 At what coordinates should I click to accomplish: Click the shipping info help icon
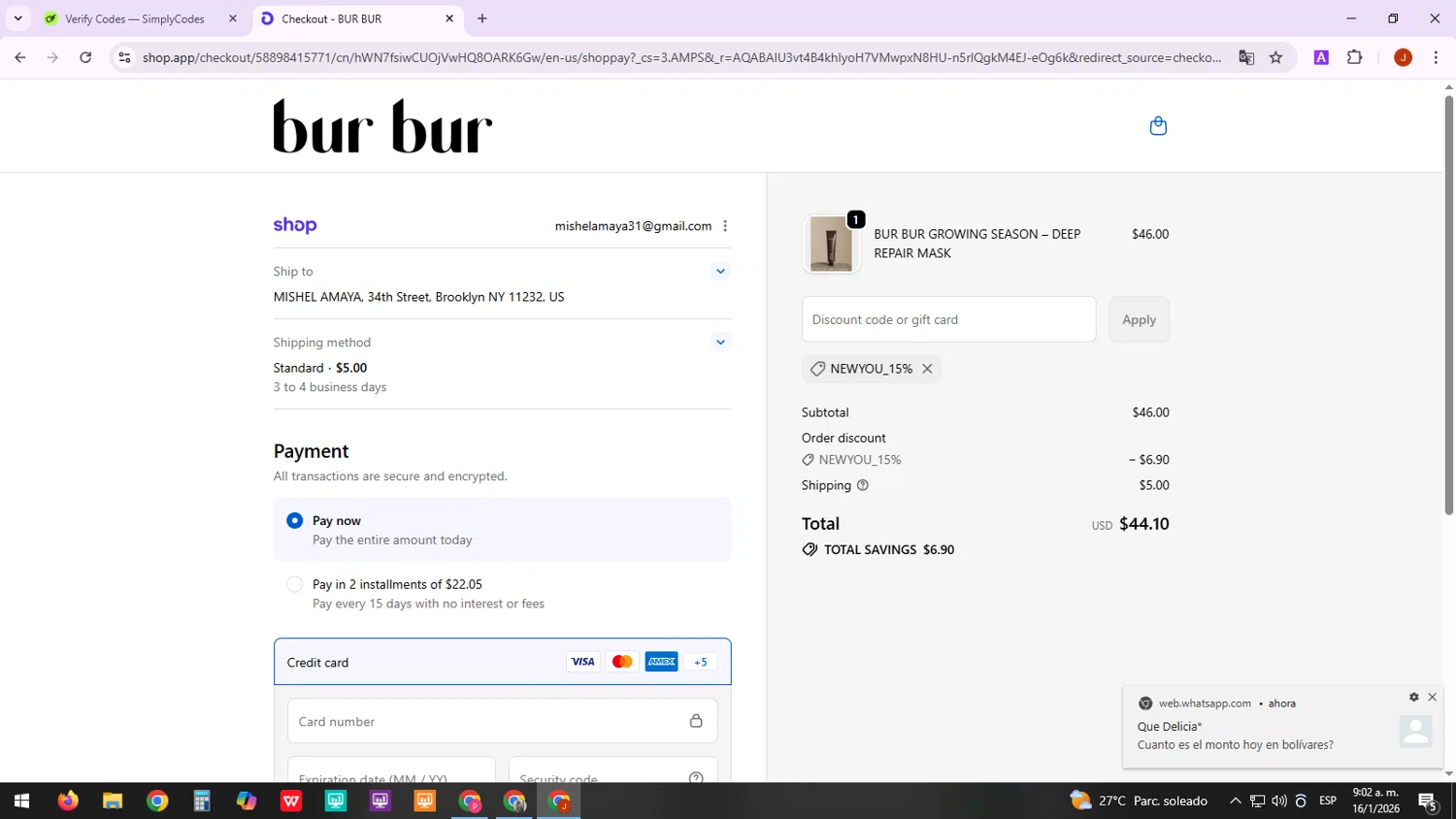point(862,485)
